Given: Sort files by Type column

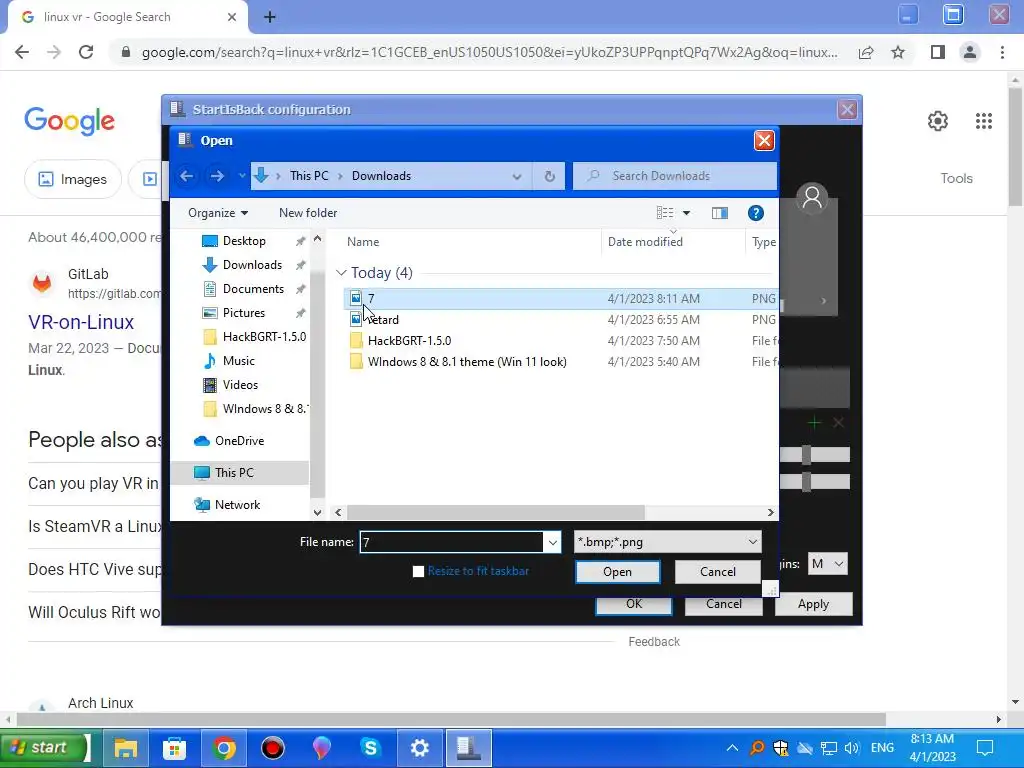Looking at the screenshot, I should pos(763,242).
